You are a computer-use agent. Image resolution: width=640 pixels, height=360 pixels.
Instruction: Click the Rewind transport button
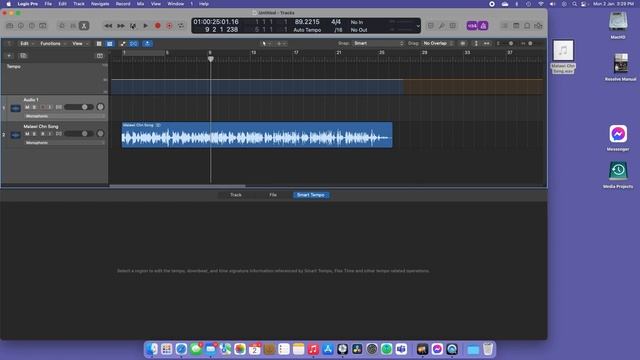108,26
